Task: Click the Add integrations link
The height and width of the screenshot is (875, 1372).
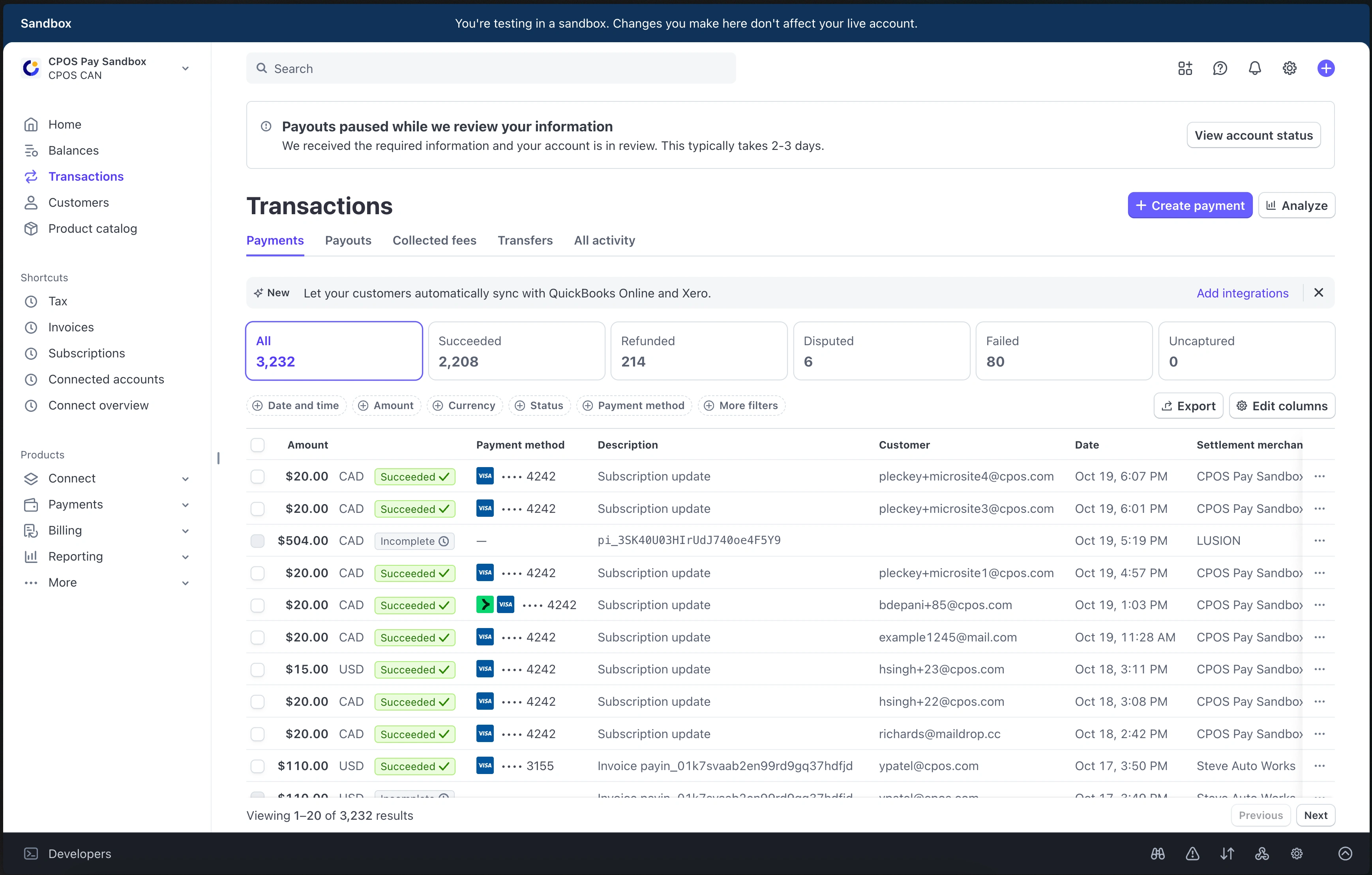Action: tap(1242, 293)
